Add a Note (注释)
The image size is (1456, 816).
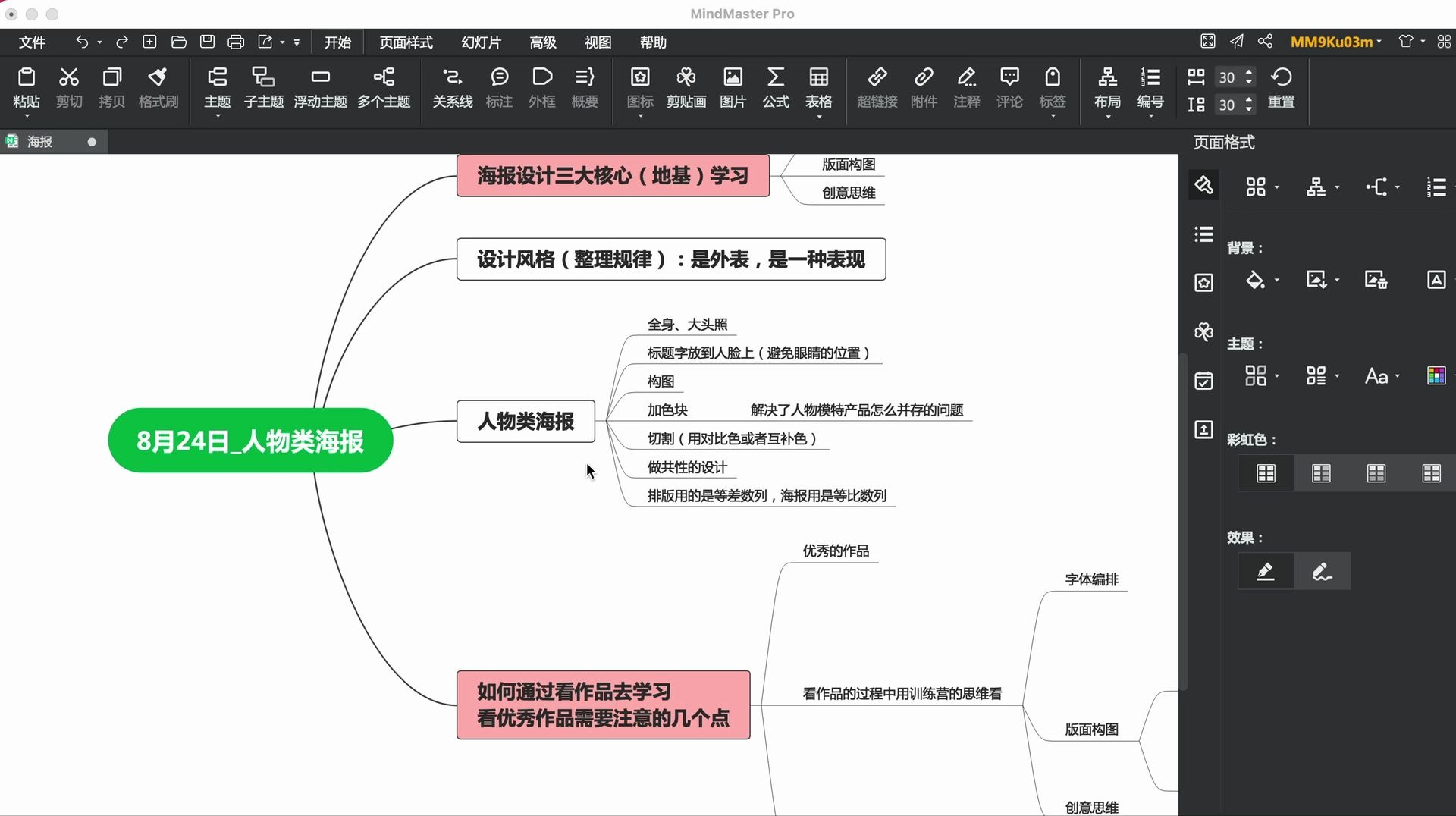pyautogui.click(x=967, y=88)
